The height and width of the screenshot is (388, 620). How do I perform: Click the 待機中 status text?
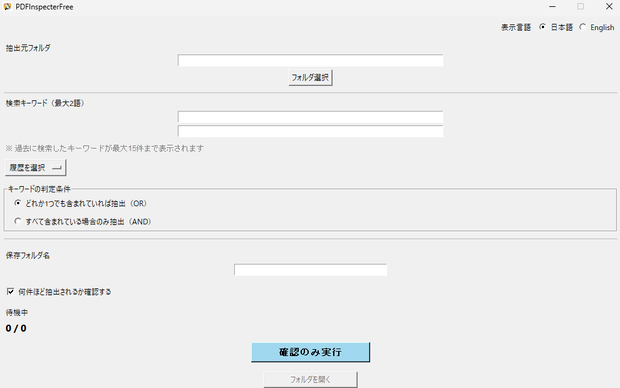tap(17, 312)
